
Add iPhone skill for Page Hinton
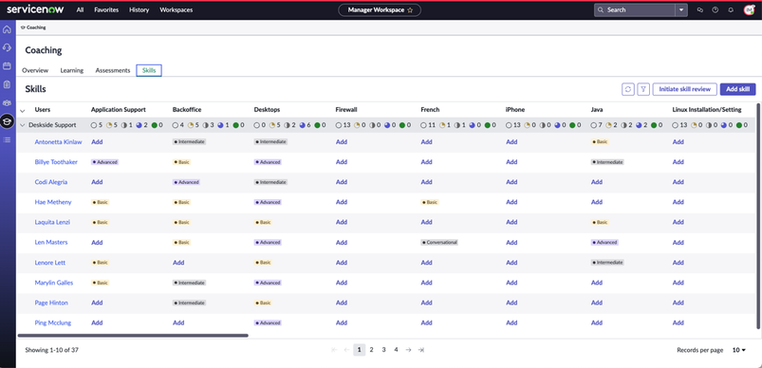point(511,302)
